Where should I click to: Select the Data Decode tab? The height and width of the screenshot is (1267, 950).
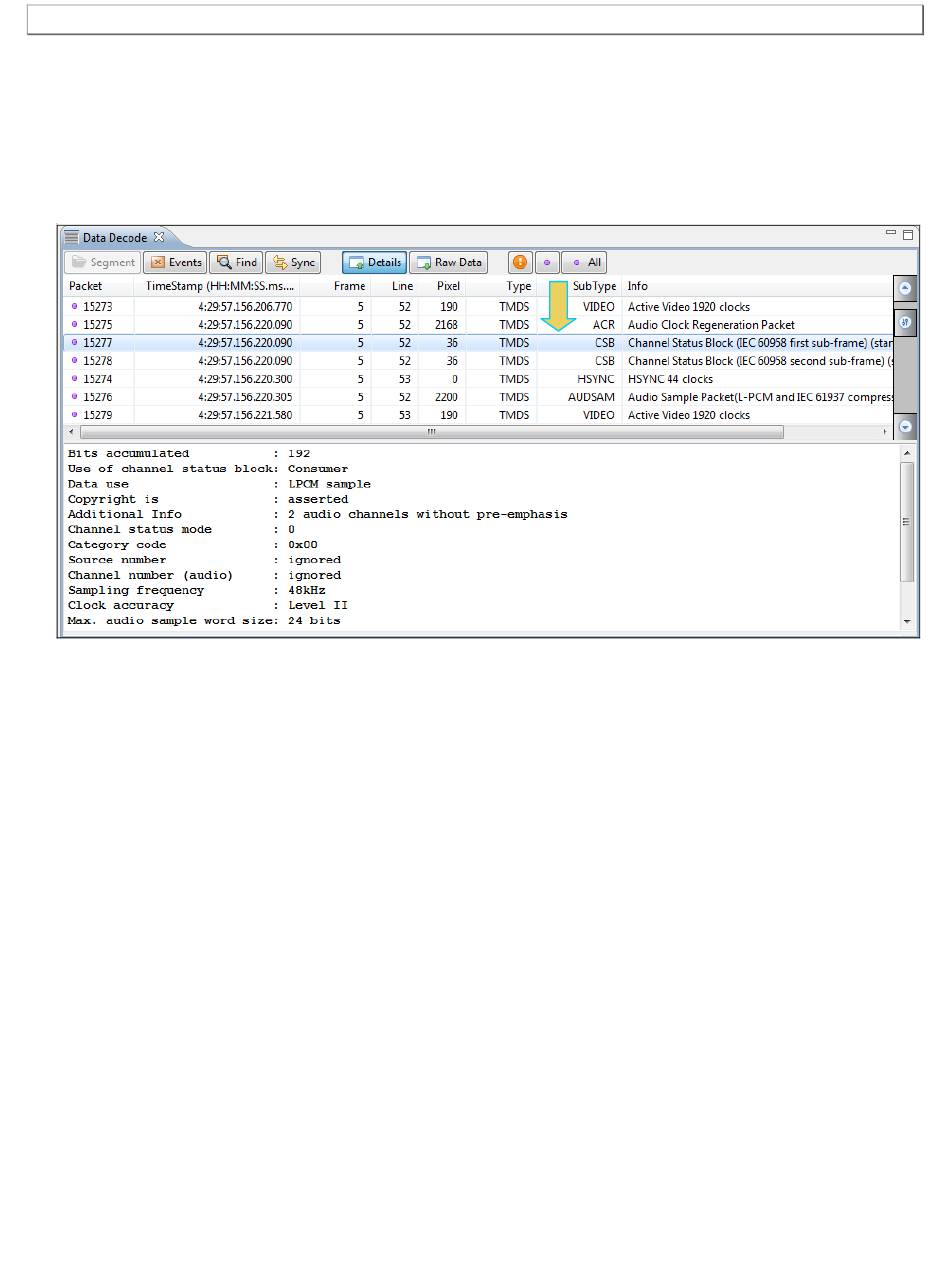pyautogui.click(x=113, y=238)
